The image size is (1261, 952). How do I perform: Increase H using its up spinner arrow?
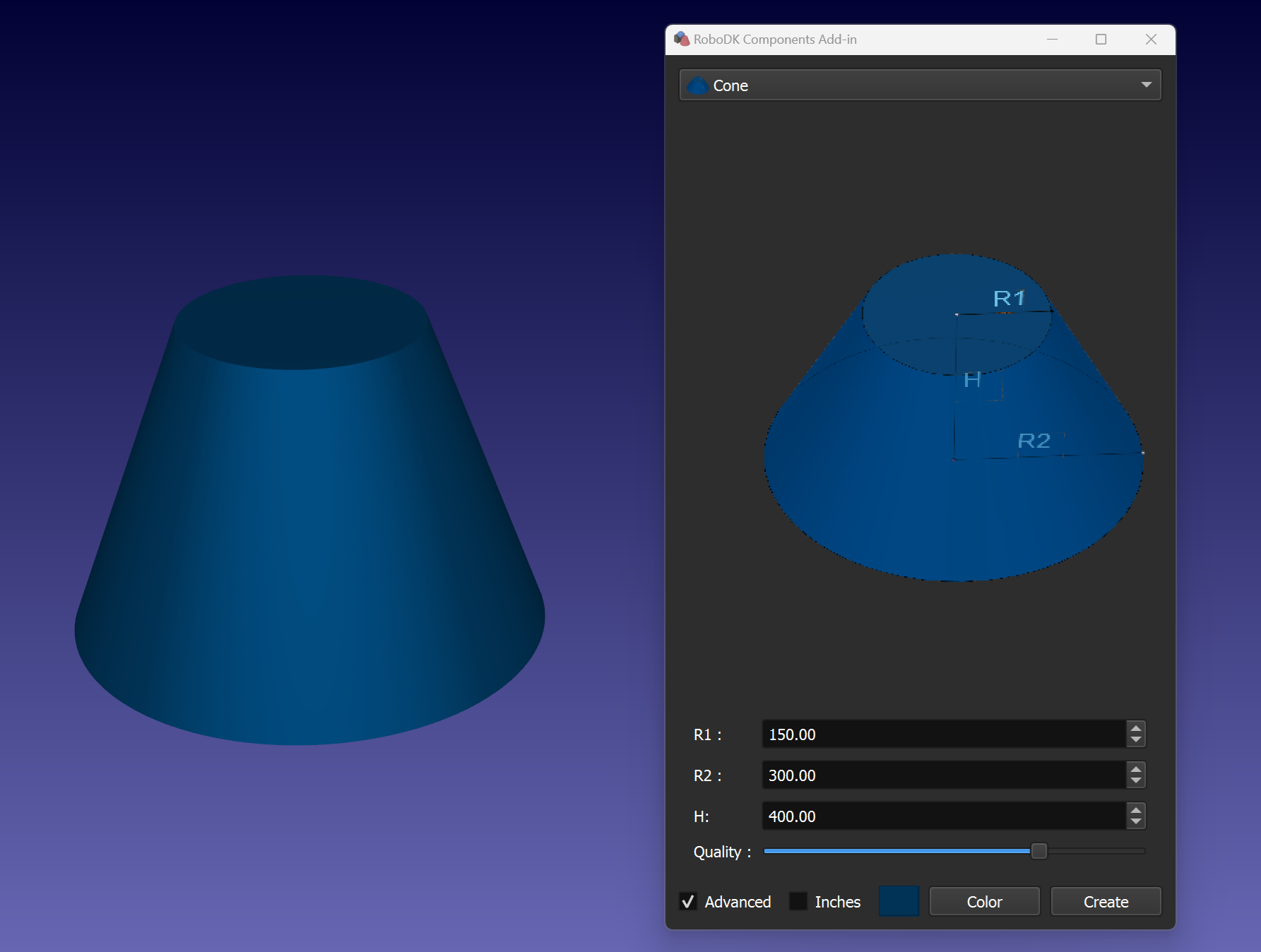tap(1135, 811)
